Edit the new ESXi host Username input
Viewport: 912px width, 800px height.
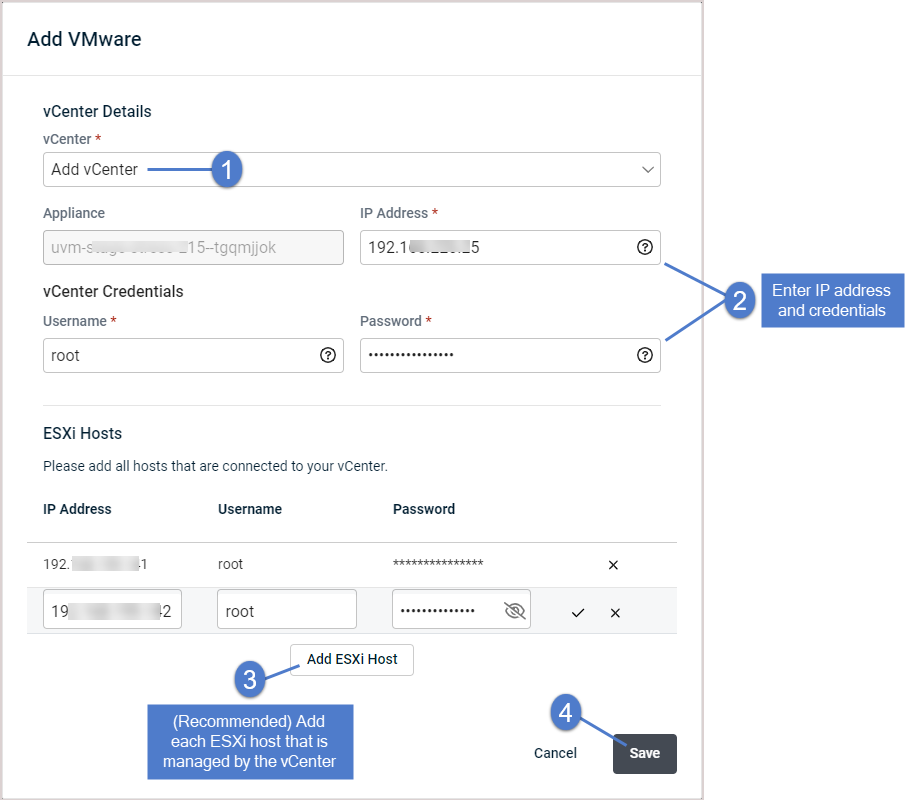pos(287,609)
